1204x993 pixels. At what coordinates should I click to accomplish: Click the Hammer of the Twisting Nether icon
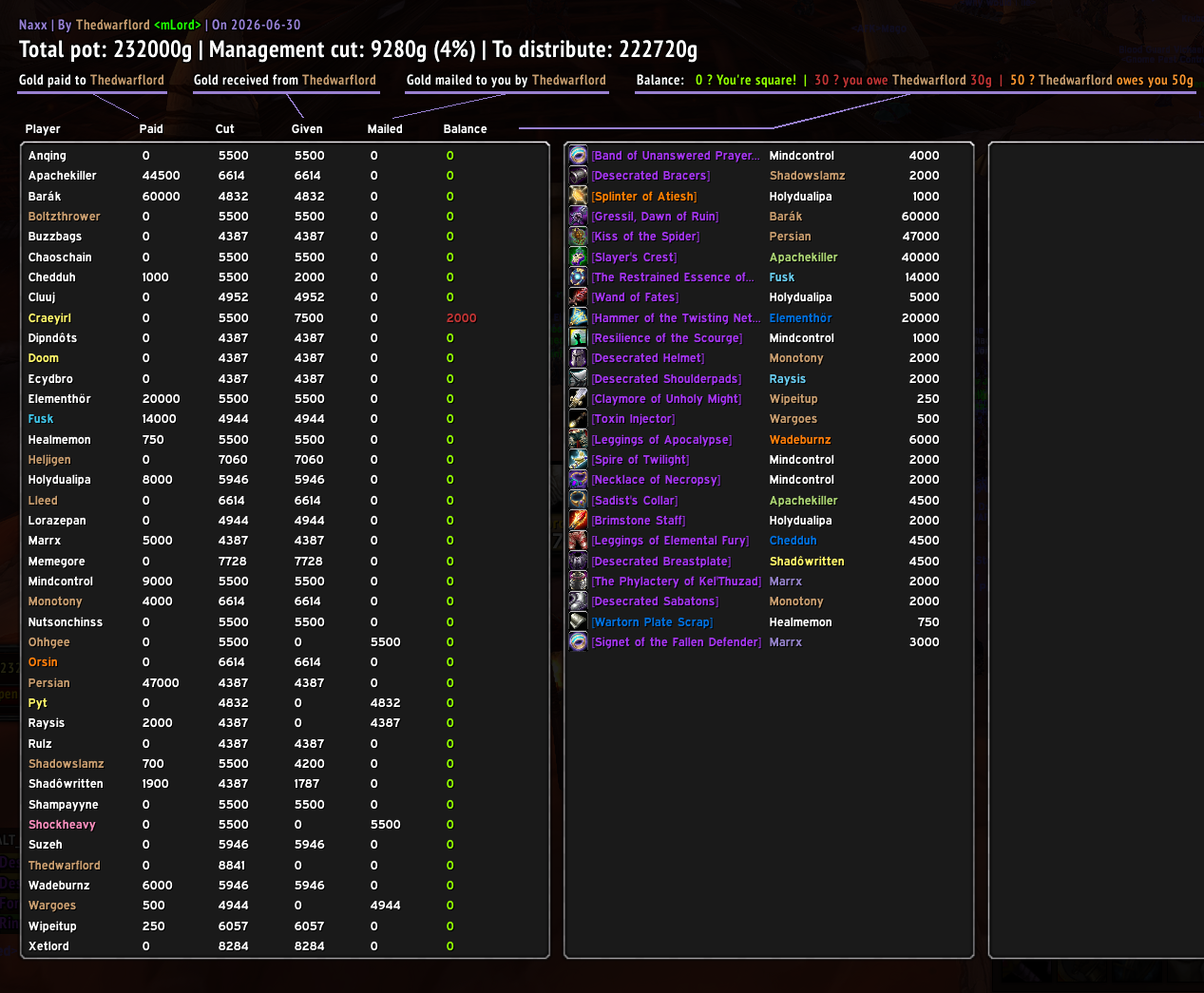(x=578, y=317)
